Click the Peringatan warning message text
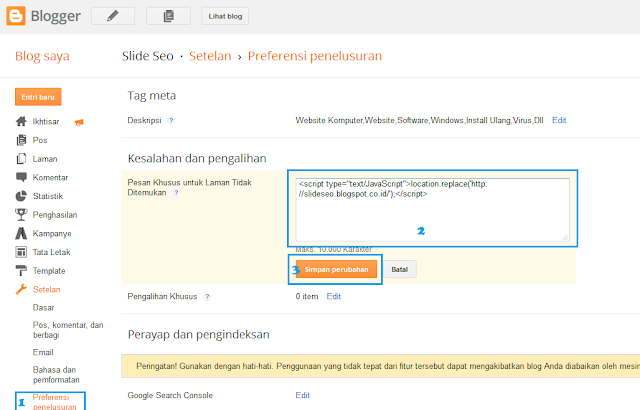This screenshot has width=640, height=410. click(388, 366)
